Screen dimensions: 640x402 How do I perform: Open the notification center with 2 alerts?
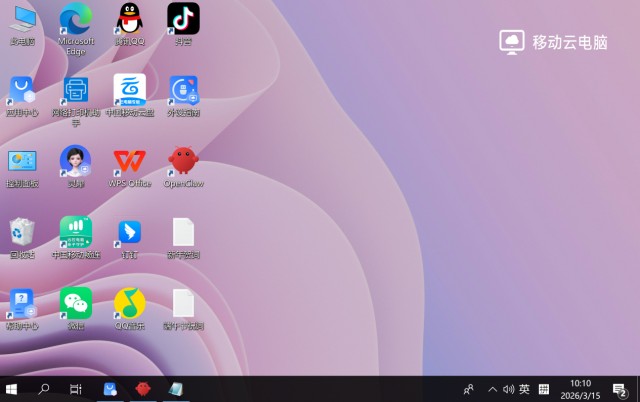[x=620, y=389]
